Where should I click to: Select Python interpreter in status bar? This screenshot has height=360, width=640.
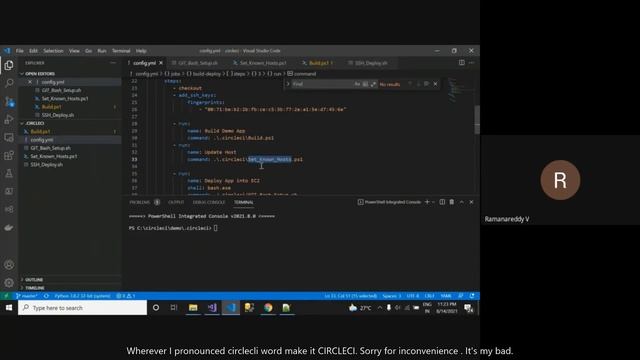82,296
